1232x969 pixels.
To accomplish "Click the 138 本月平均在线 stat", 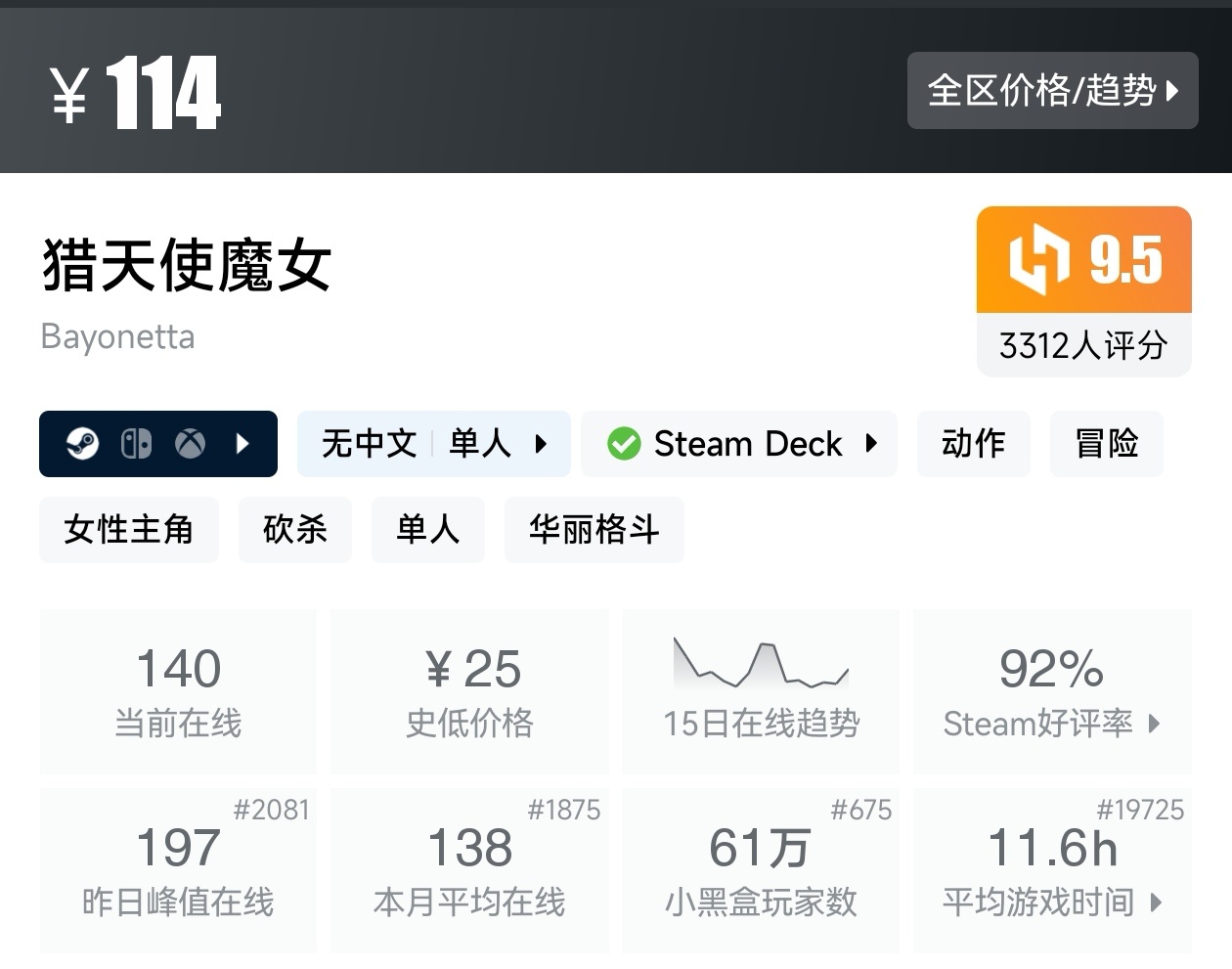I will pyautogui.click(x=469, y=870).
